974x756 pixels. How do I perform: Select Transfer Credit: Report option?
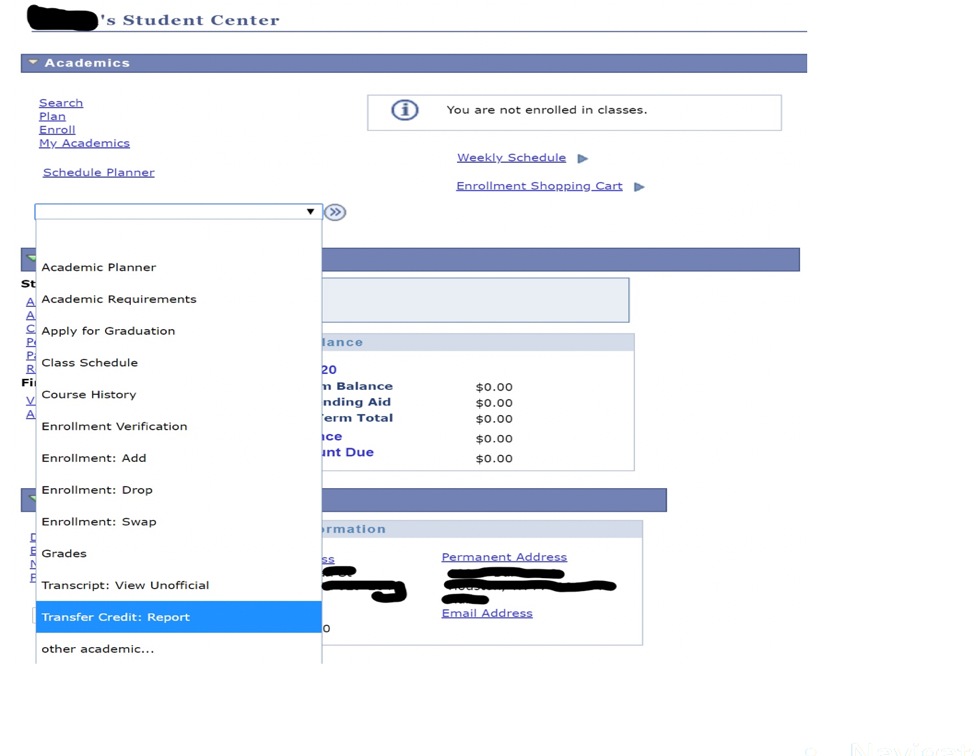tap(115, 617)
